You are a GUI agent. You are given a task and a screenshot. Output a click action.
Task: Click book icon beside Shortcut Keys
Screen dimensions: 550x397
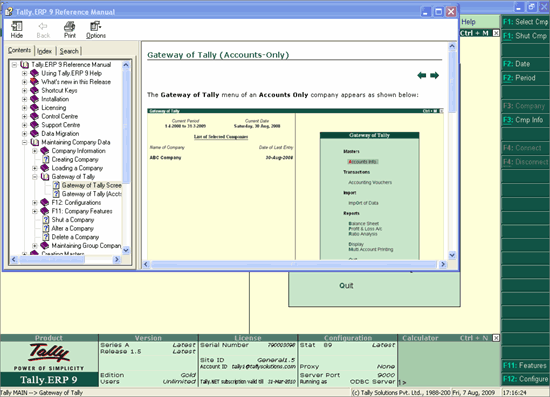click(x=34, y=90)
